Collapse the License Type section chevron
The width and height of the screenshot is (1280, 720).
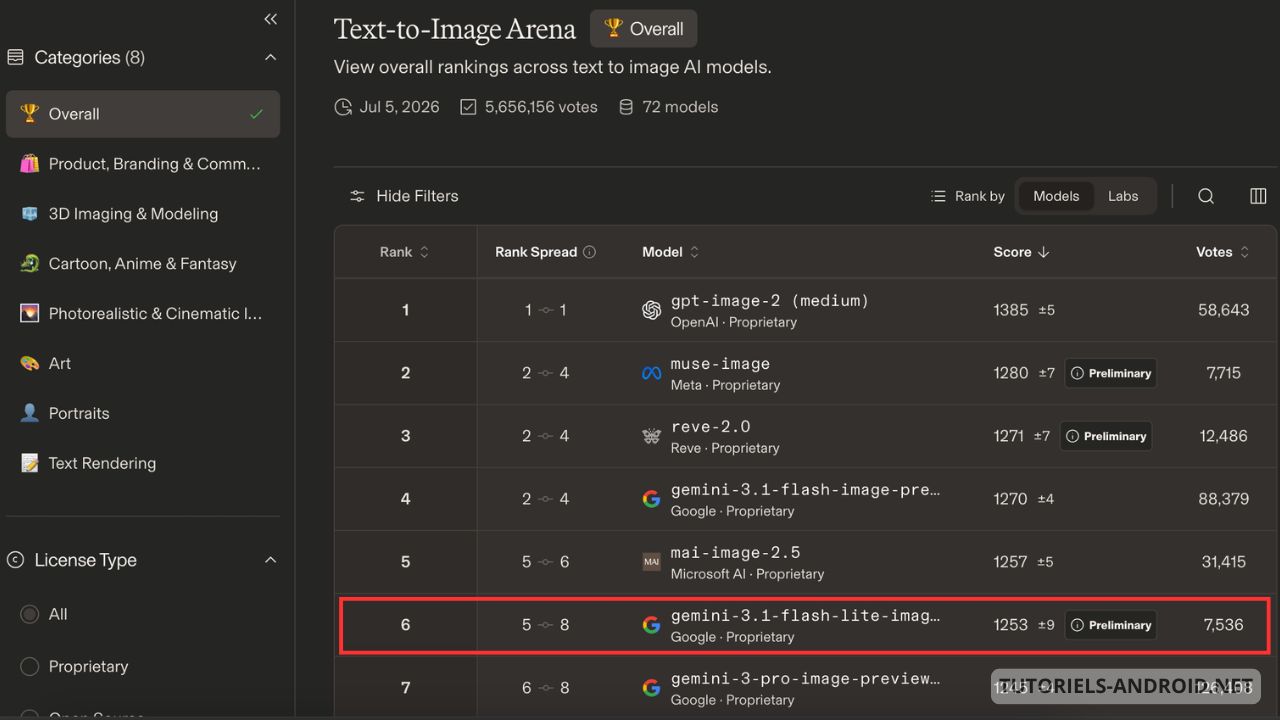click(270, 560)
